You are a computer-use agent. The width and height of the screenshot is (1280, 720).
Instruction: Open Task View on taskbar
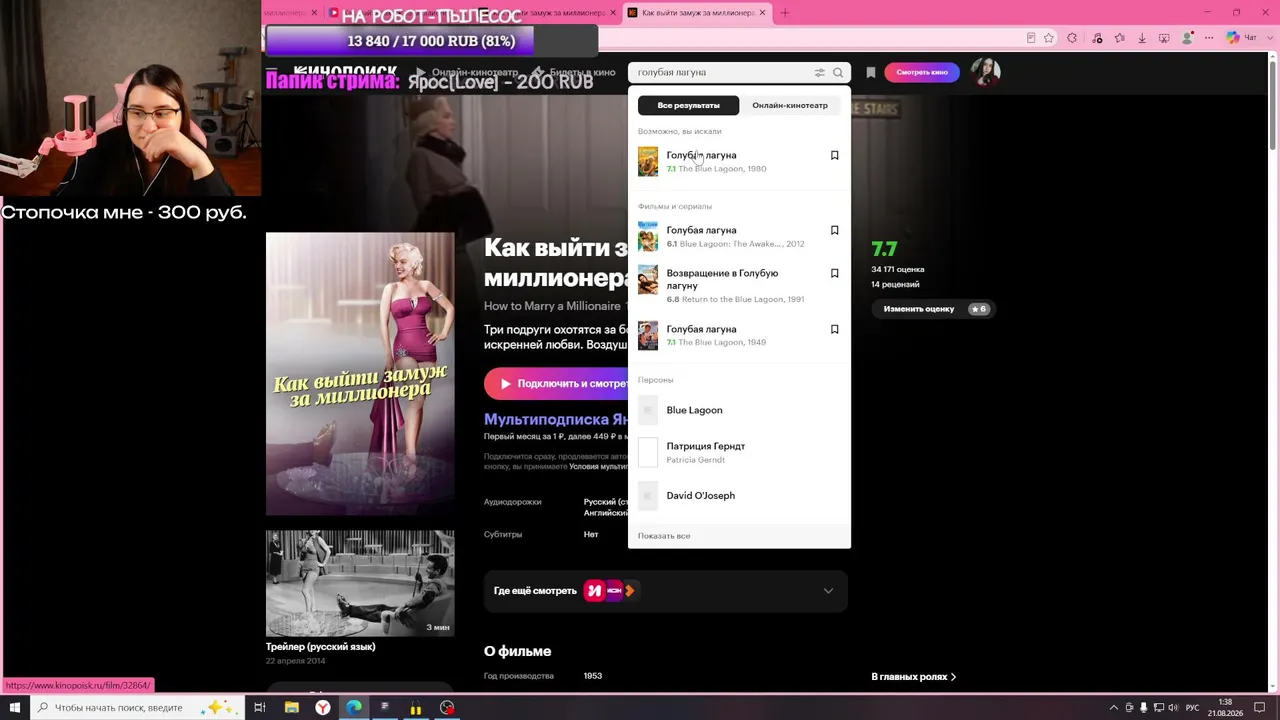click(259, 707)
